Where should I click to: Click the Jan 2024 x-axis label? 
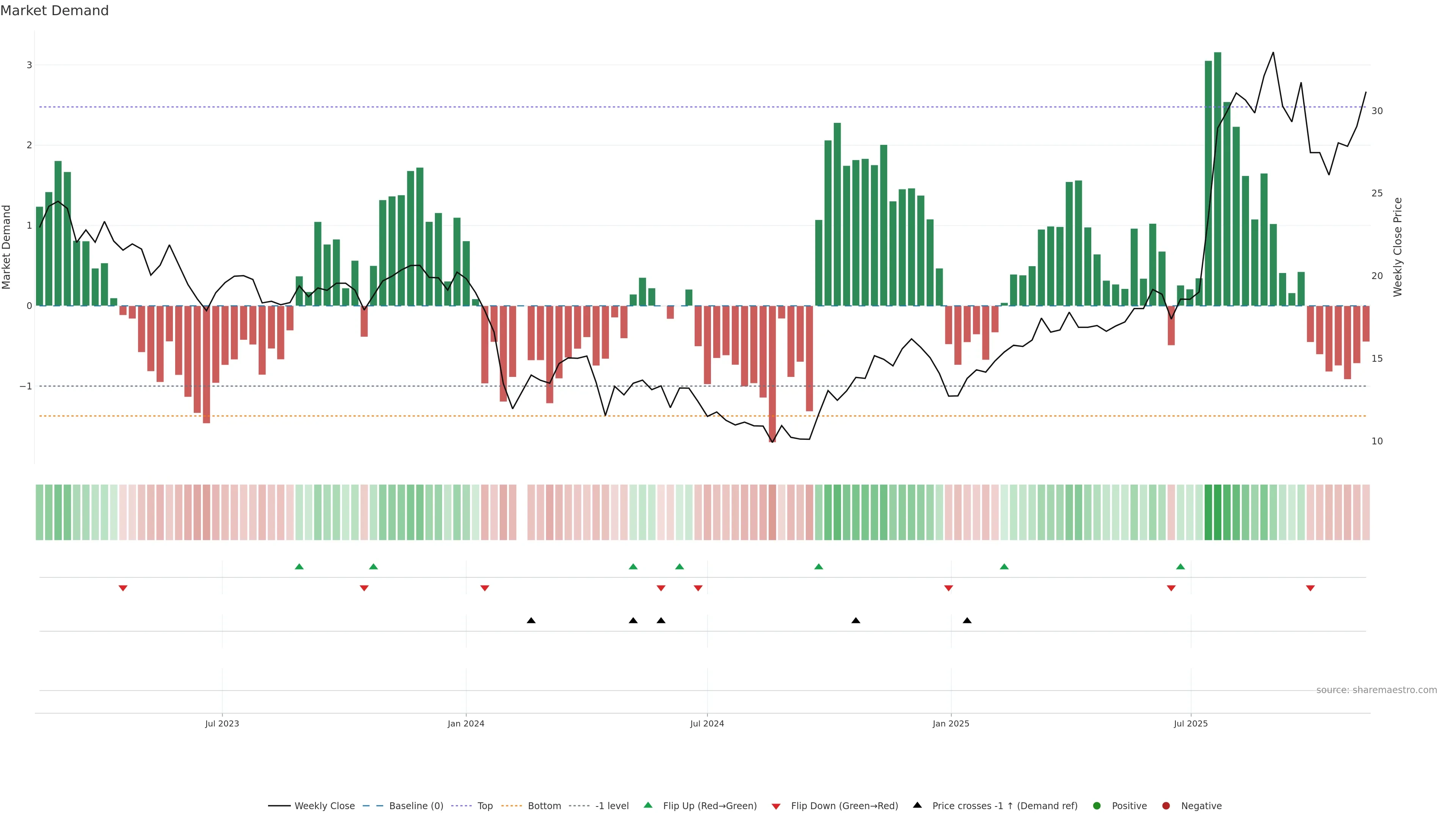(x=466, y=723)
